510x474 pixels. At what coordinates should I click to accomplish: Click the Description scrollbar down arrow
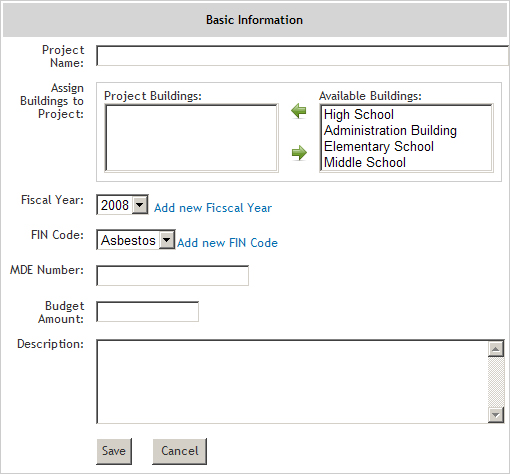496,415
